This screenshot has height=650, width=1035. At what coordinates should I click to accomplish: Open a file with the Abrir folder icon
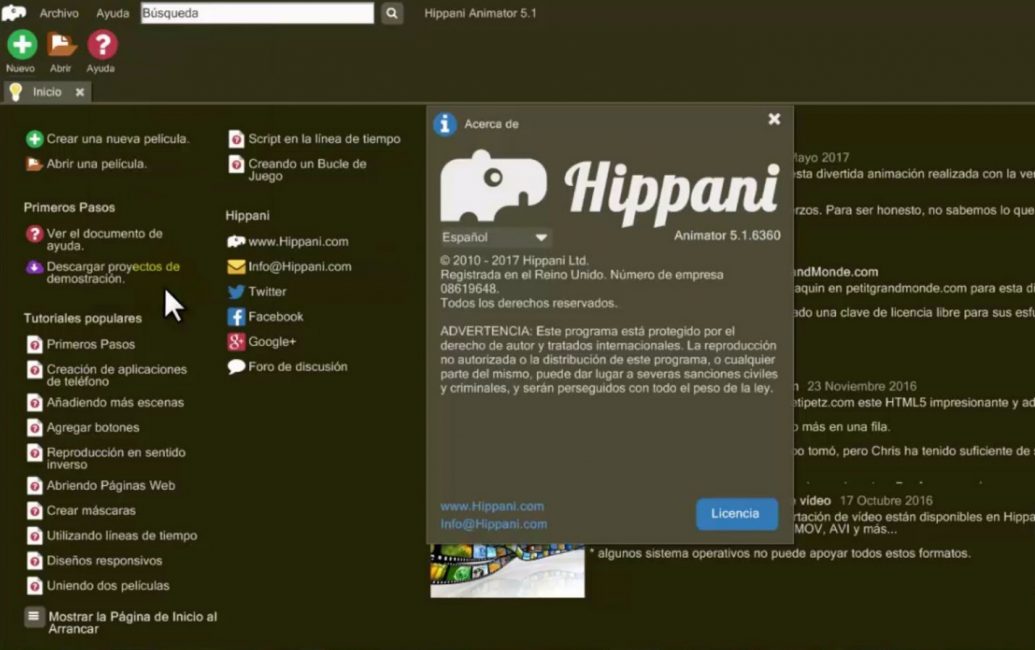[61, 45]
